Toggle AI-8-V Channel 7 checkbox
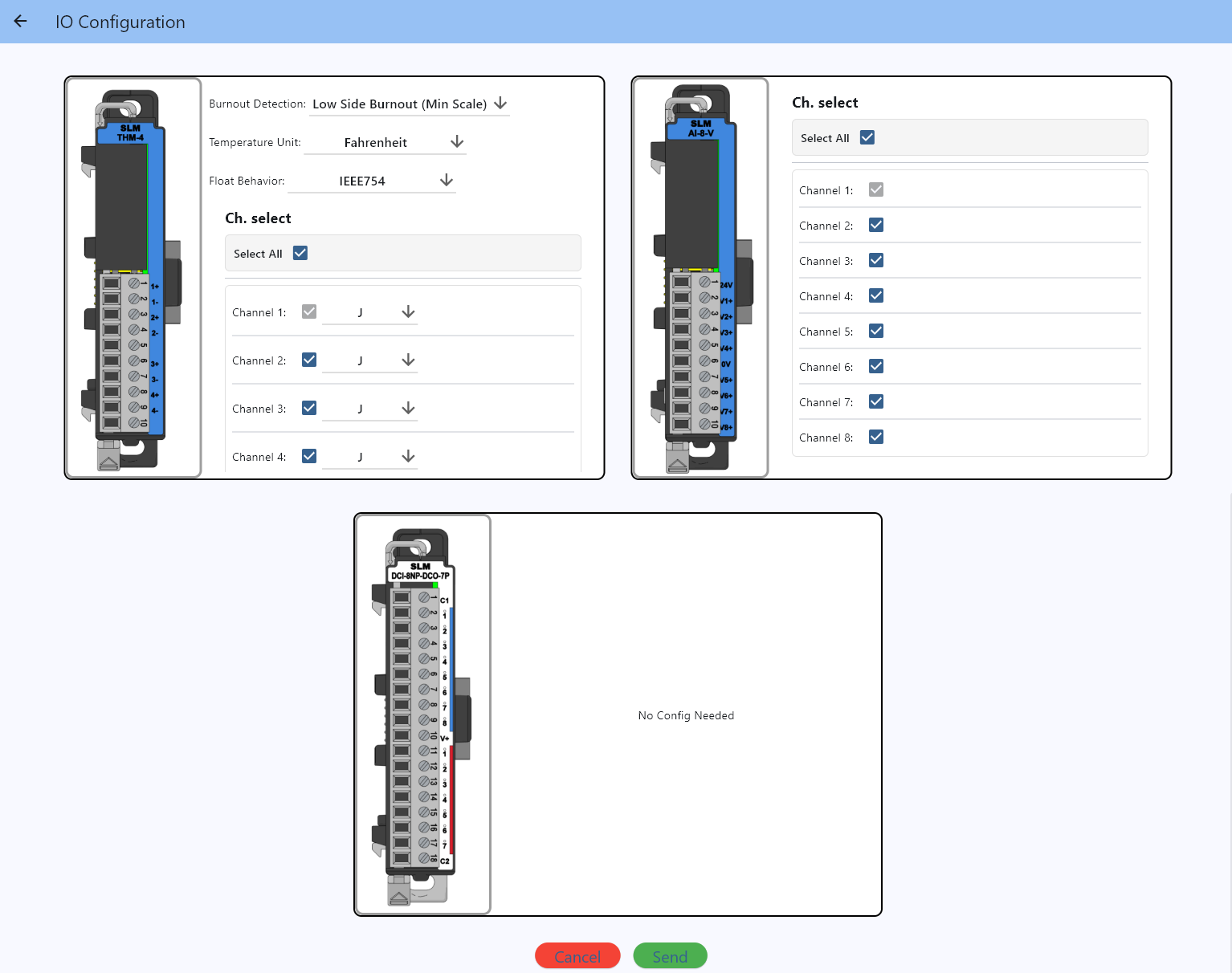Image resolution: width=1232 pixels, height=973 pixels. (876, 401)
